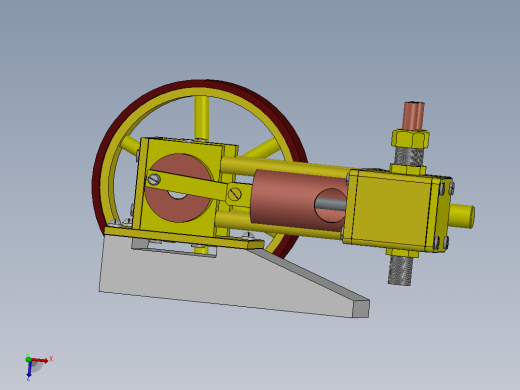Select the upper yellow guide bar

pos(283,166)
